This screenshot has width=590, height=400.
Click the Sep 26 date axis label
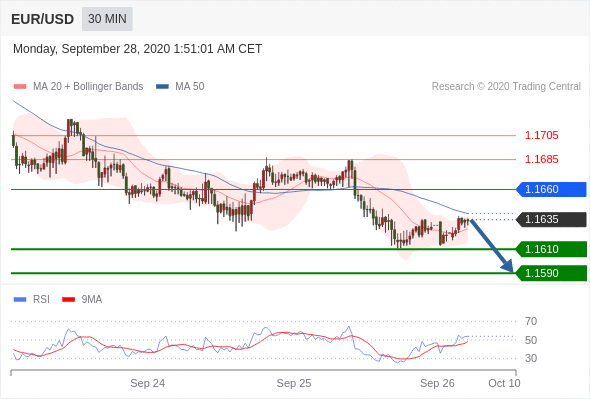[437, 383]
